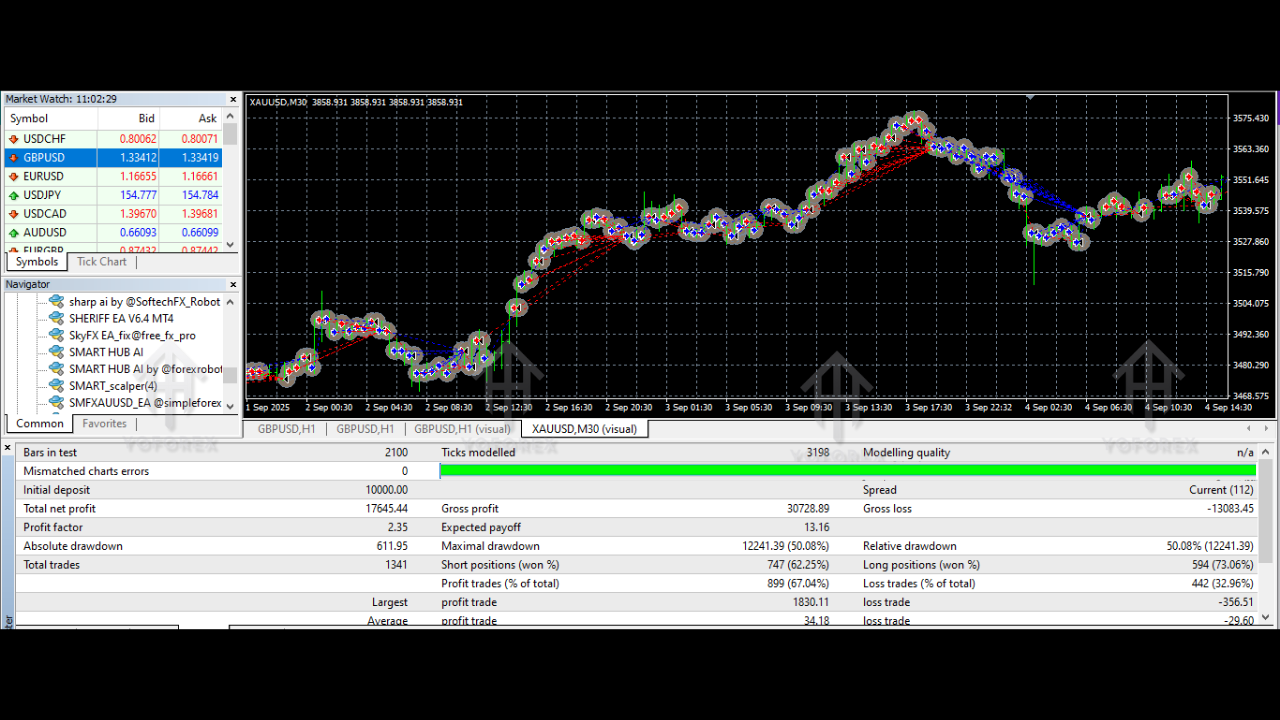Click the SMFXAUUSD_EA expert advisor icon

point(57,403)
